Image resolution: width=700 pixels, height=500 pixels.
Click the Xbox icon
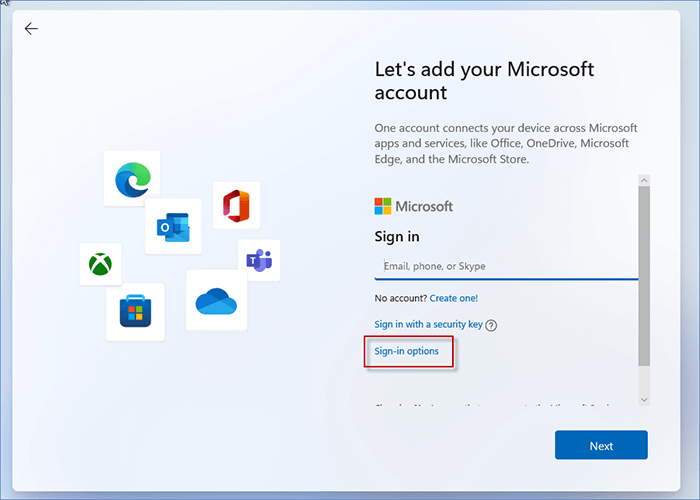pyautogui.click(x=100, y=264)
